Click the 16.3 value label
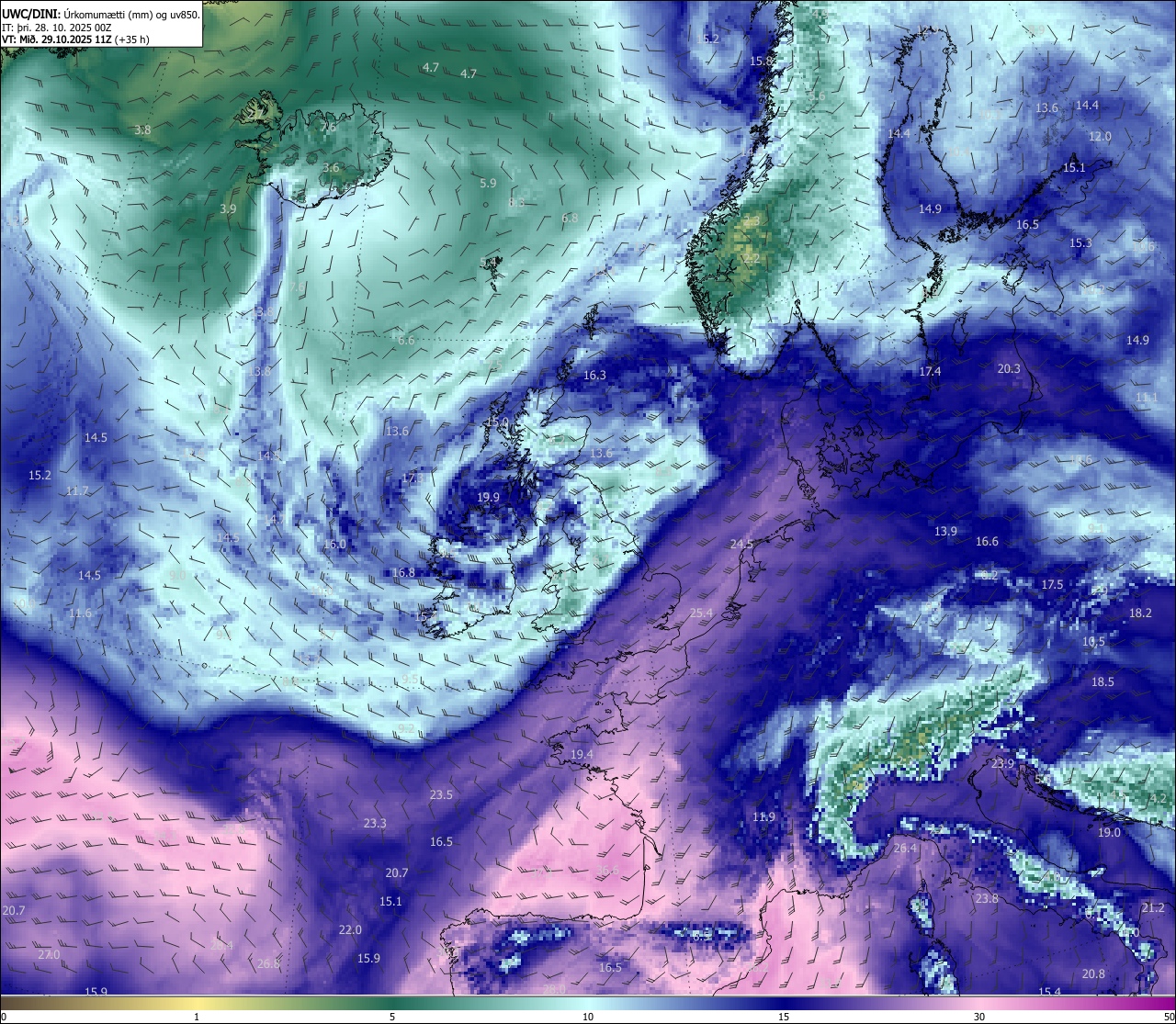The width and height of the screenshot is (1176, 1024). coord(594,375)
